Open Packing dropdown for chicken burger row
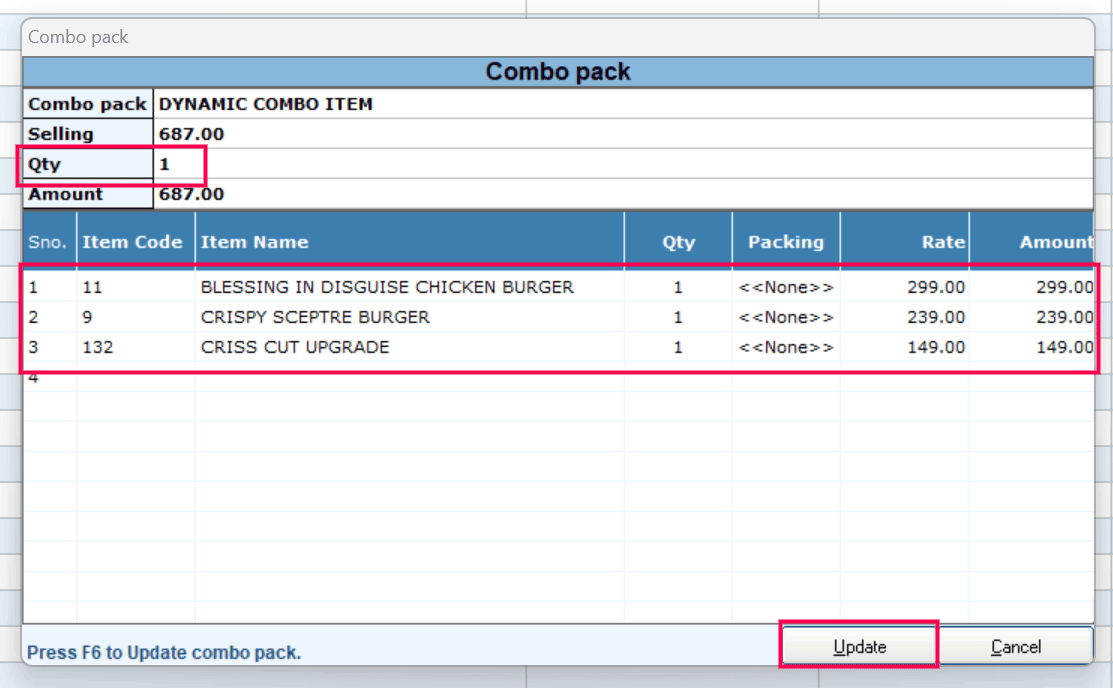 click(786, 287)
